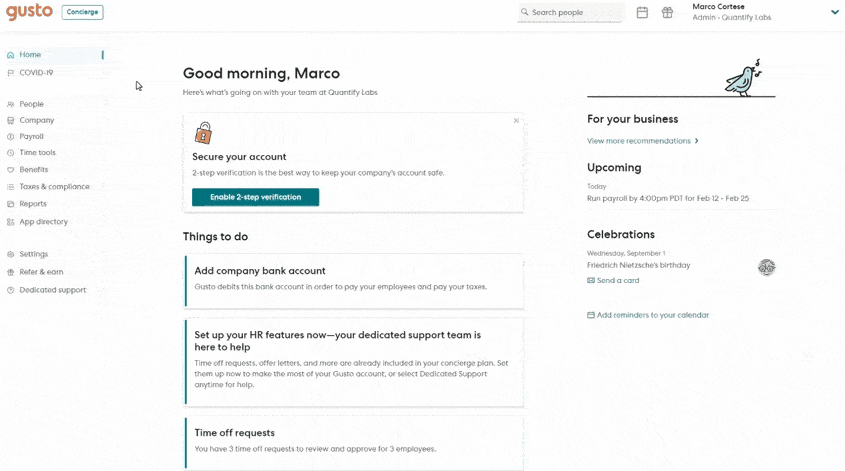Click the Time tools clock icon
Viewport: 845px width, 471px height.
(x=10, y=153)
